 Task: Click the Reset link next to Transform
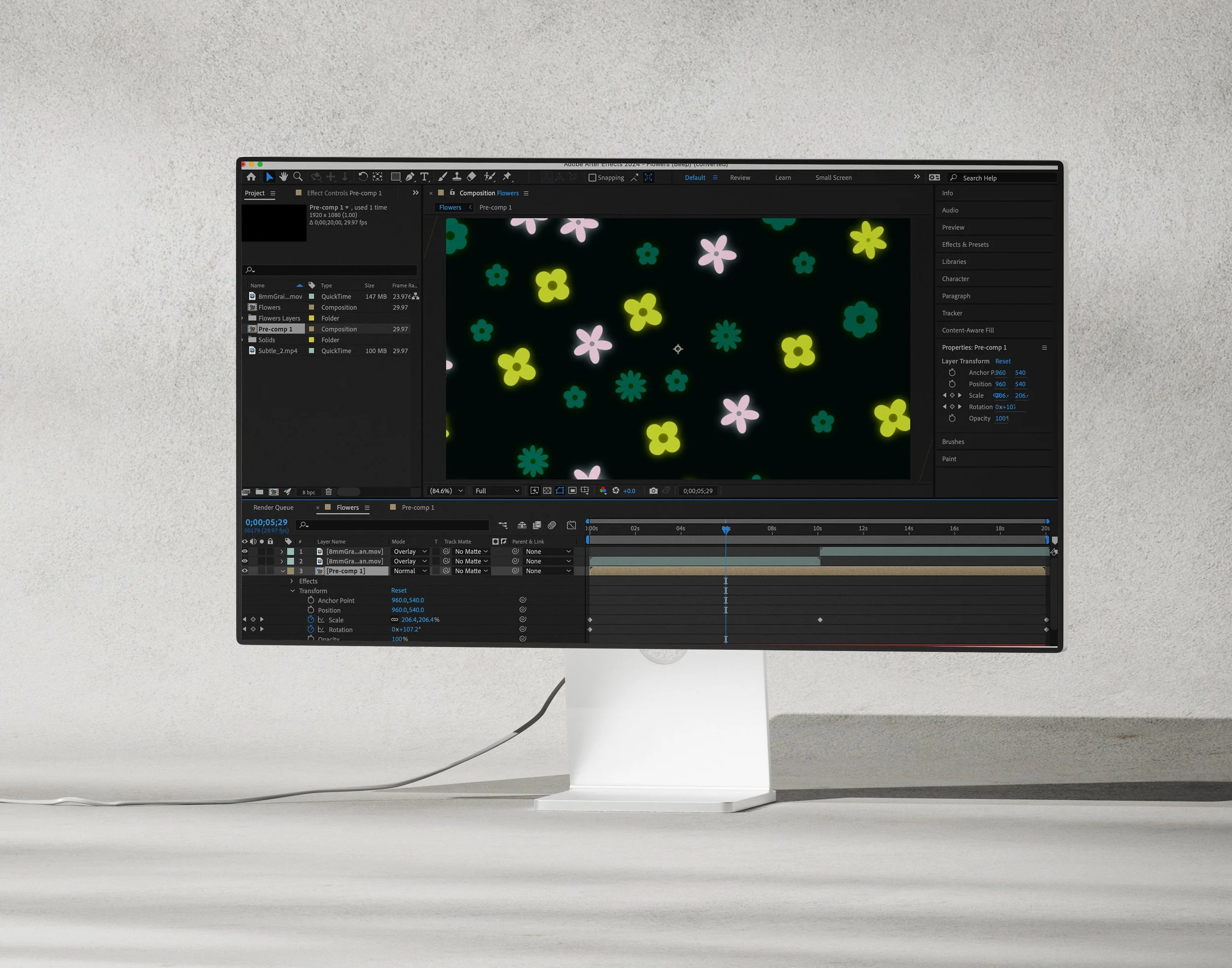[x=399, y=591]
